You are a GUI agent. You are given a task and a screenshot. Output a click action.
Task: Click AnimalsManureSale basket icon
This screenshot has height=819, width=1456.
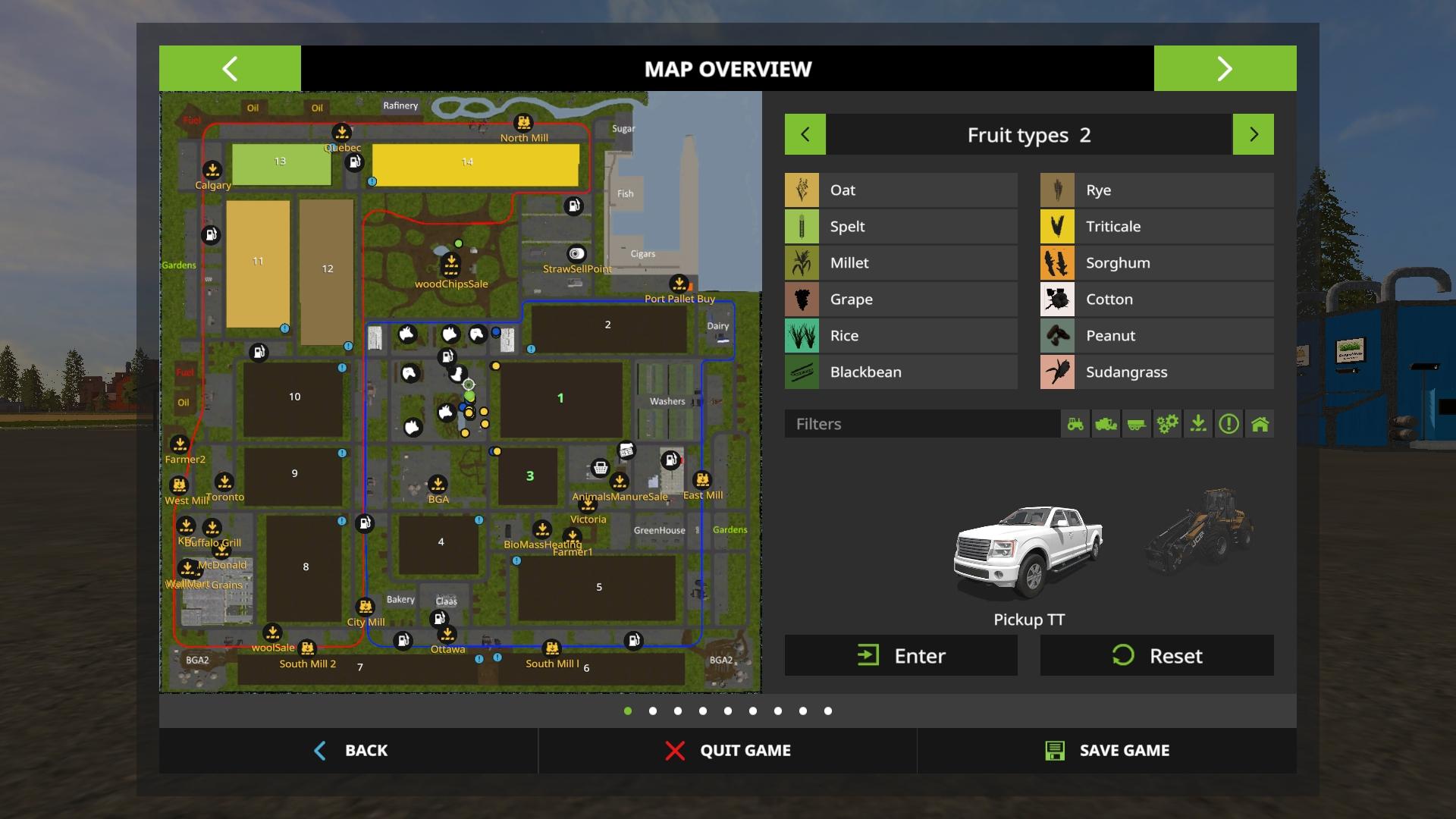click(x=600, y=468)
